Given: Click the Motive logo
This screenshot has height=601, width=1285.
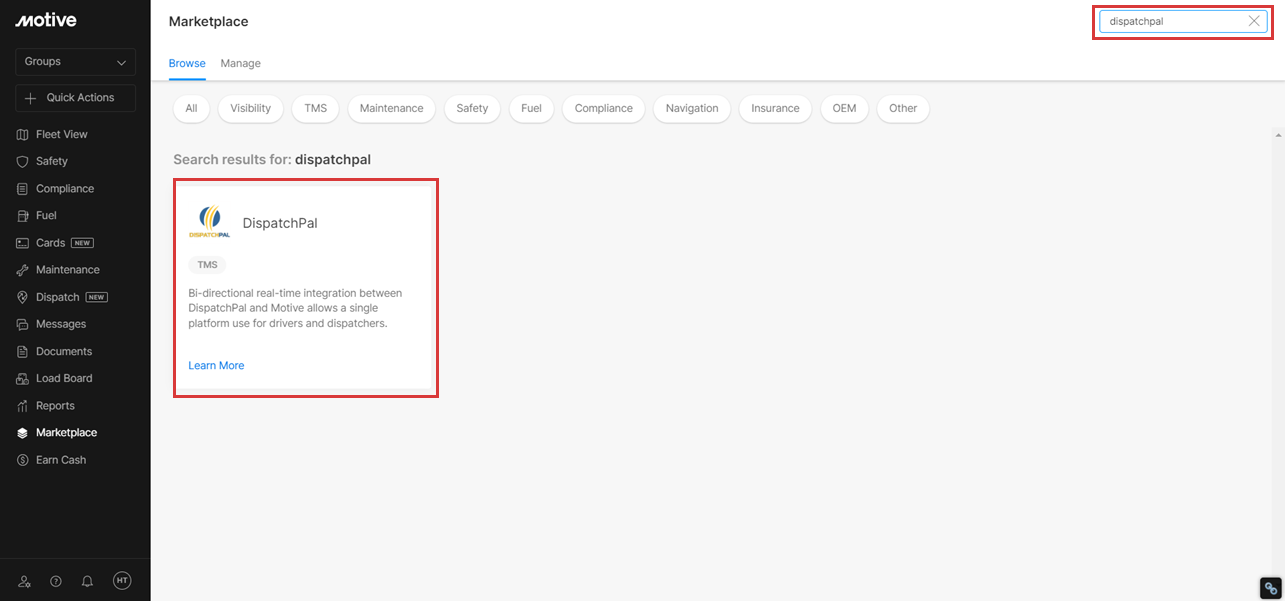Looking at the screenshot, I should pos(46,21).
